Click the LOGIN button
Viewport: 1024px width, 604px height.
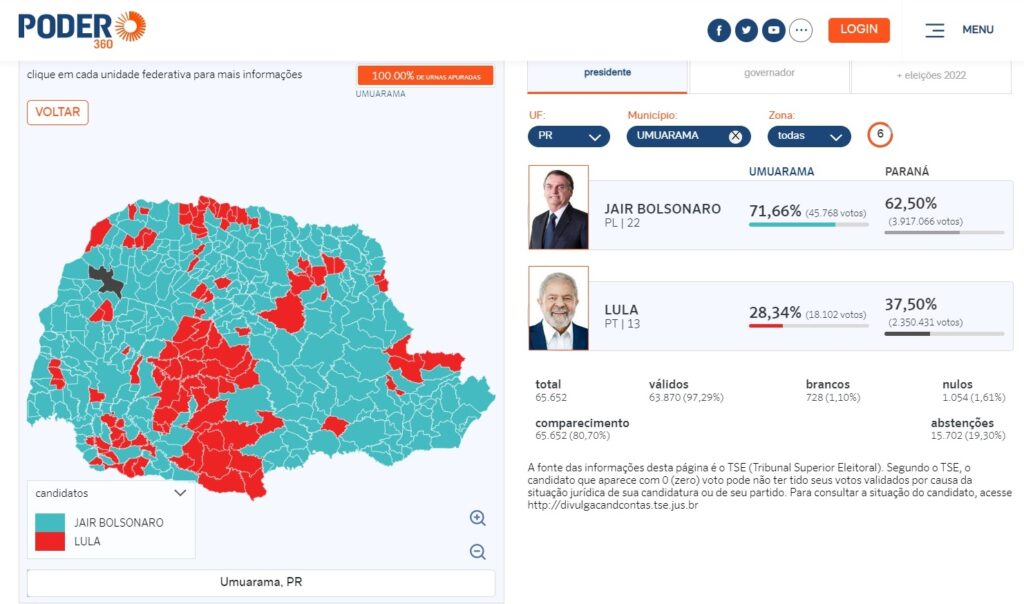click(x=859, y=30)
